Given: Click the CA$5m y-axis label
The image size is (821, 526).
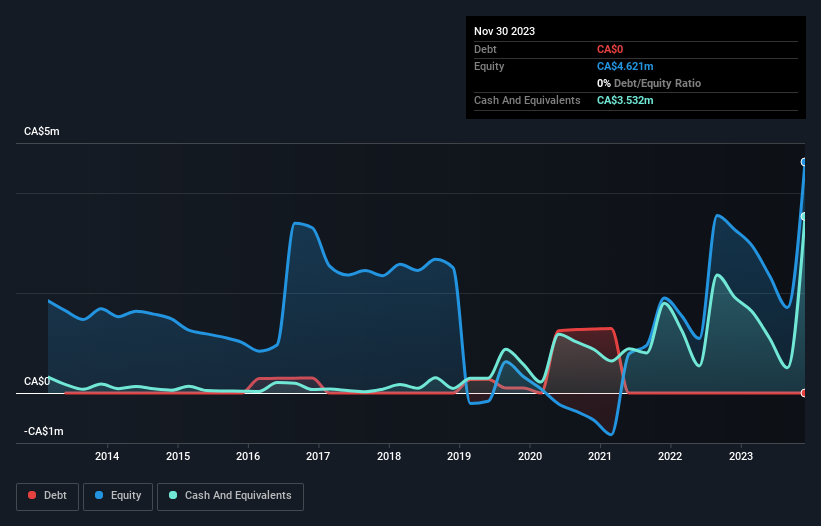Looking at the screenshot, I should click(42, 131).
